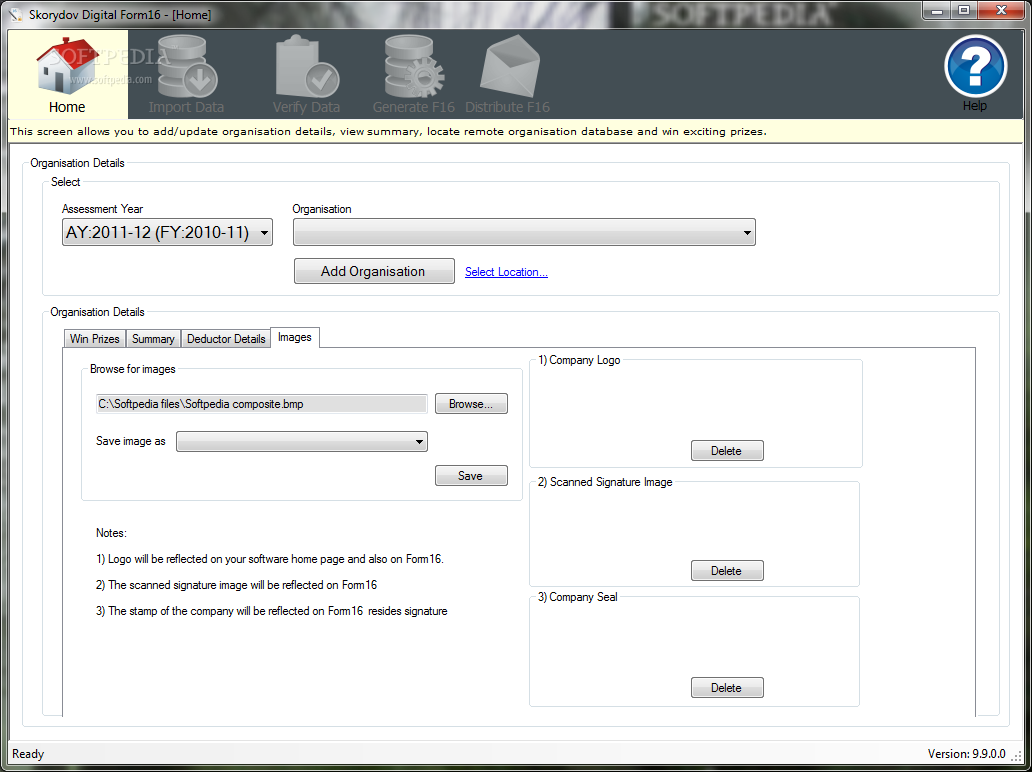The width and height of the screenshot is (1032, 772).
Task: Open Generate F16 gear database icon
Action: (x=414, y=68)
